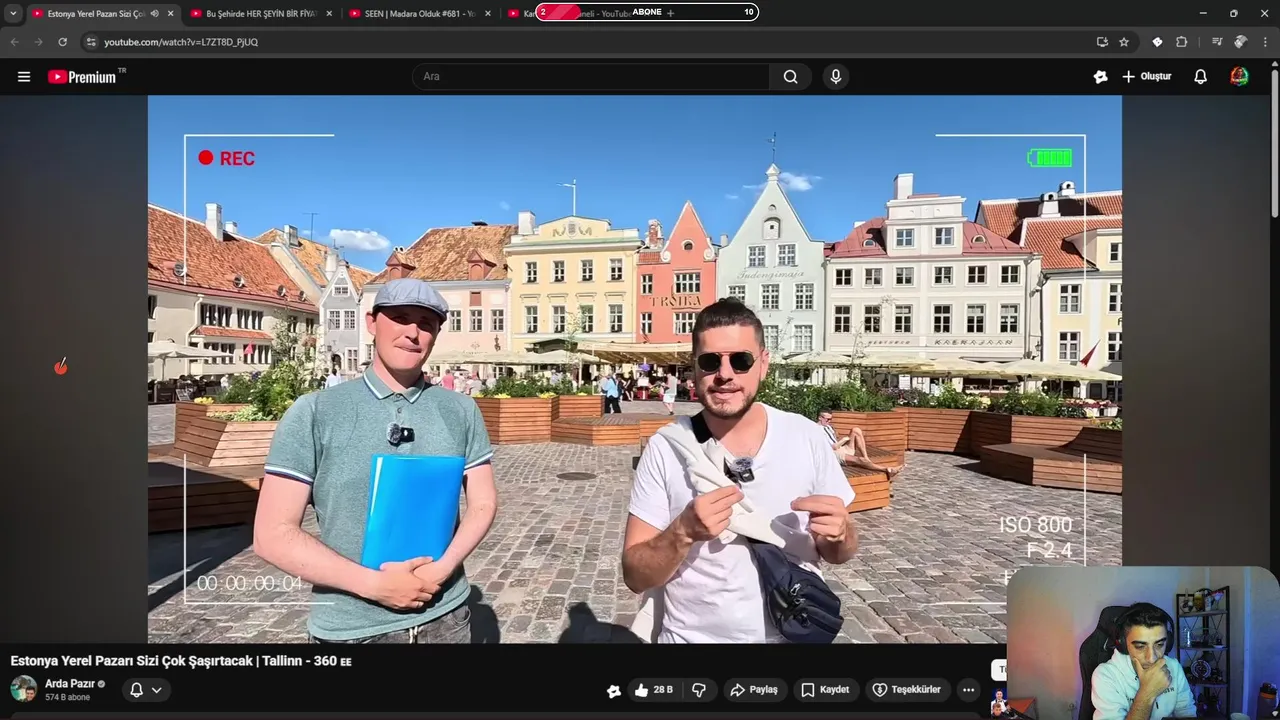
Task: Open more actions three-dot menu
Action: [968, 690]
